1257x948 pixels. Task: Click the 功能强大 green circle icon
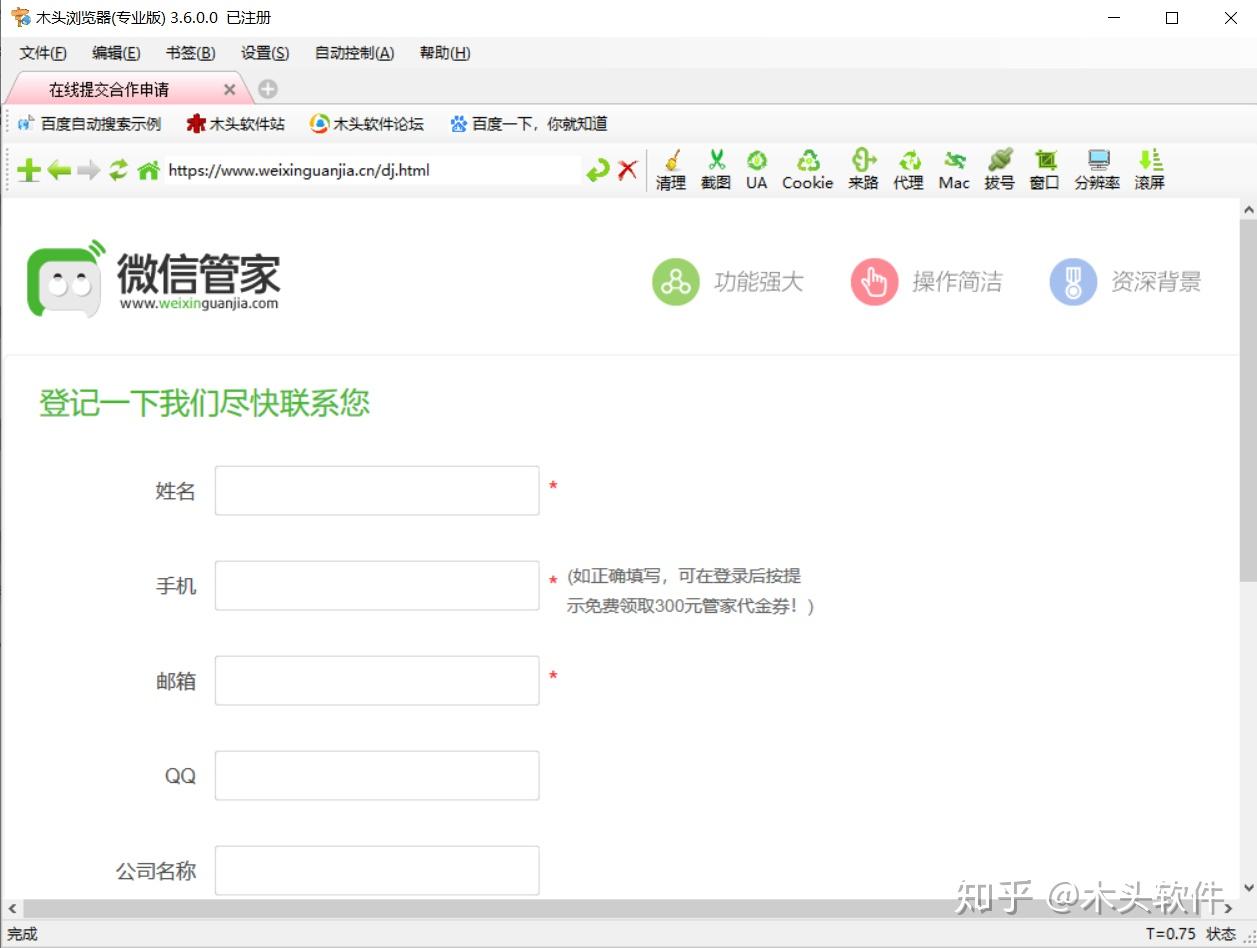(x=676, y=282)
